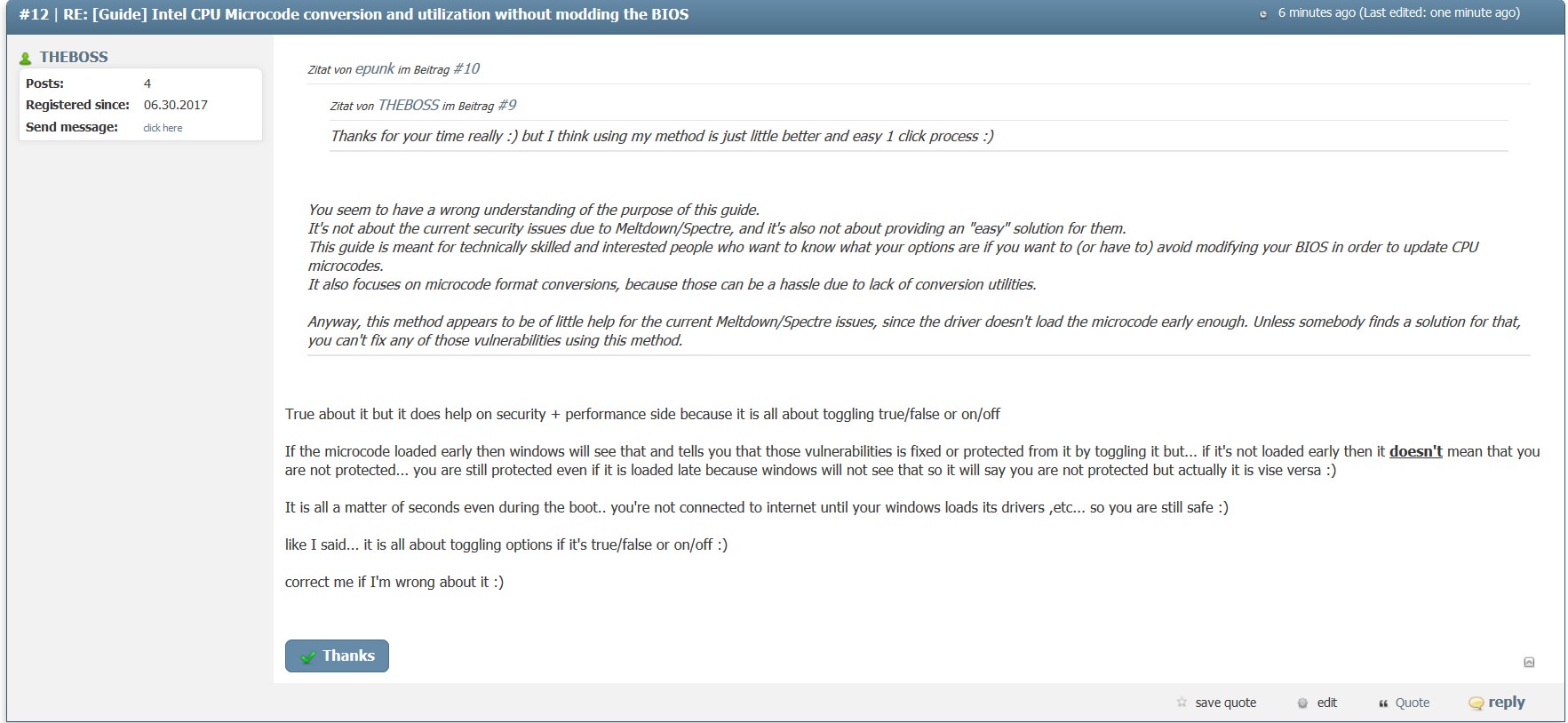This screenshot has height=723, width=1568.
Task: Click the clock icon next to post time
Action: [1262, 14]
